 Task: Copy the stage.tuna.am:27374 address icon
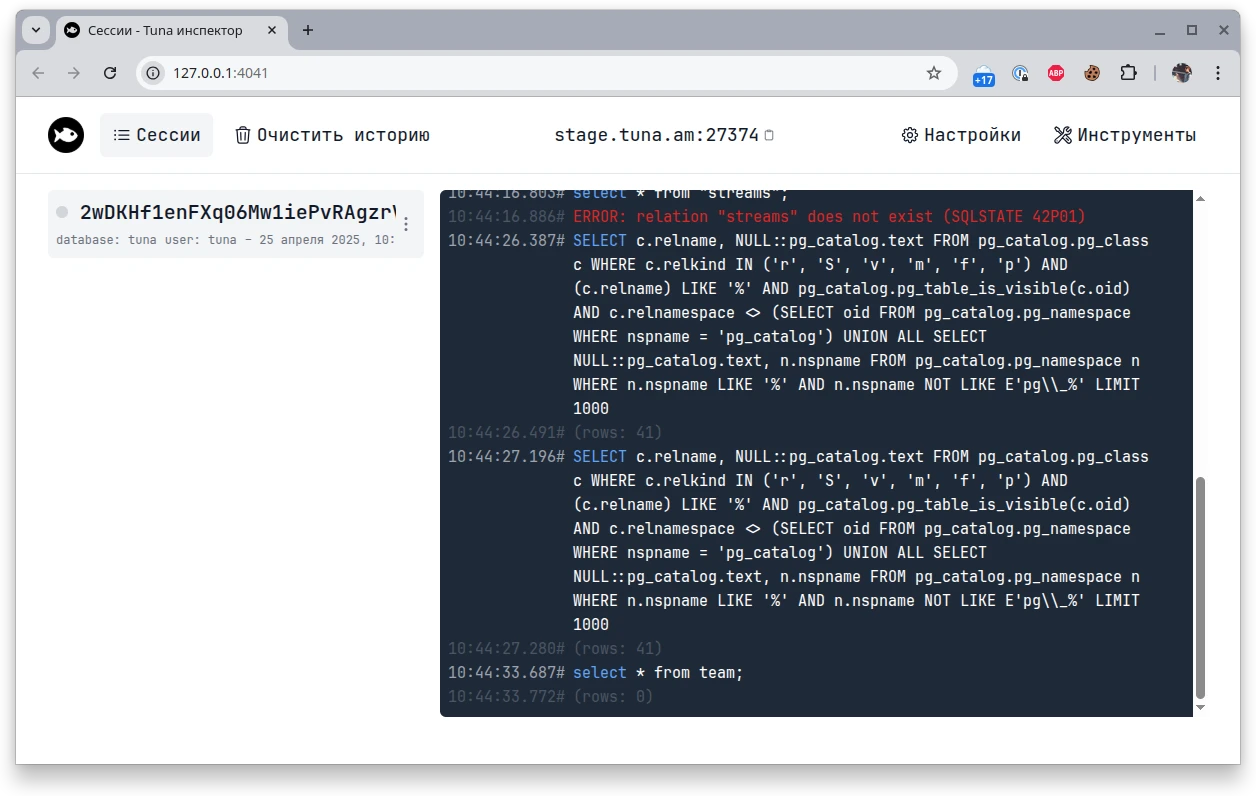click(x=769, y=135)
